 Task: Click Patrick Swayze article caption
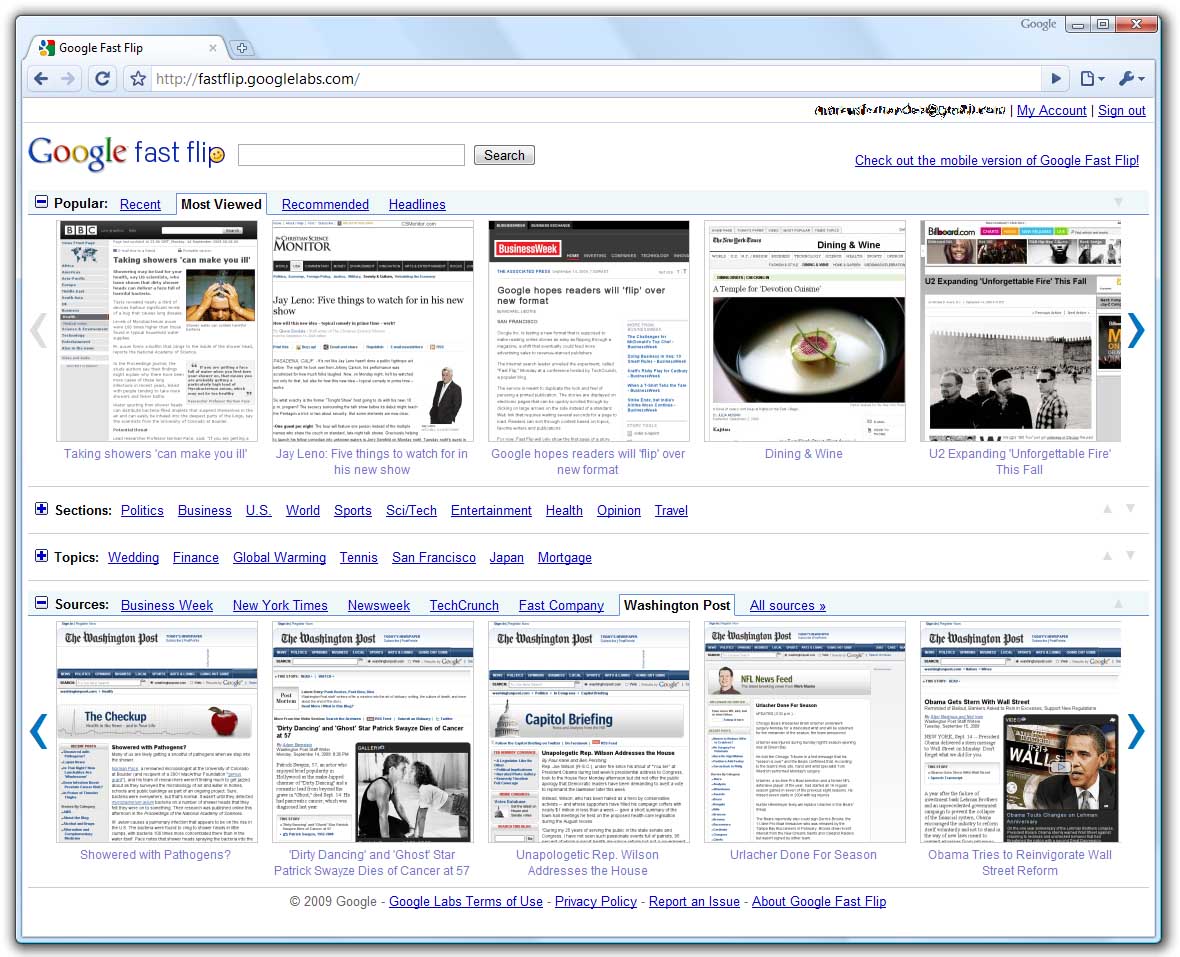(x=372, y=863)
